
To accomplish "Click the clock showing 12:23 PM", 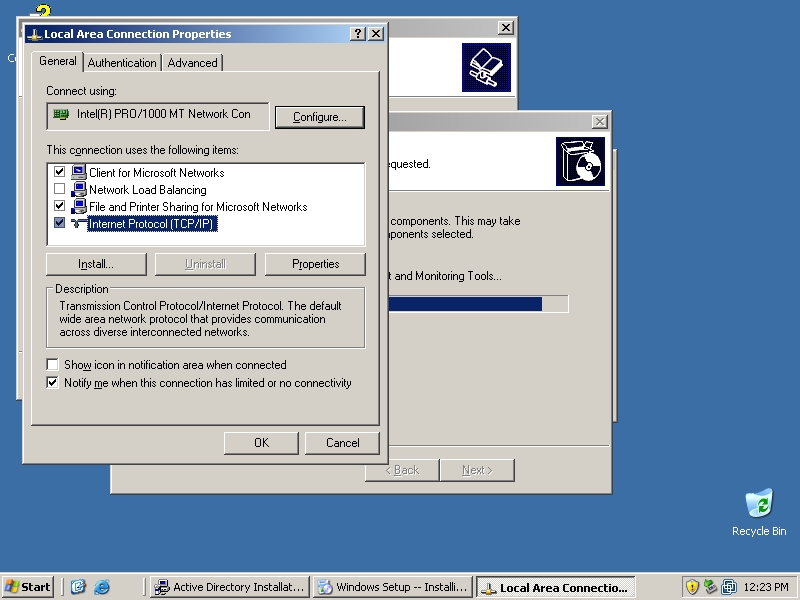I will click(x=766, y=587).
